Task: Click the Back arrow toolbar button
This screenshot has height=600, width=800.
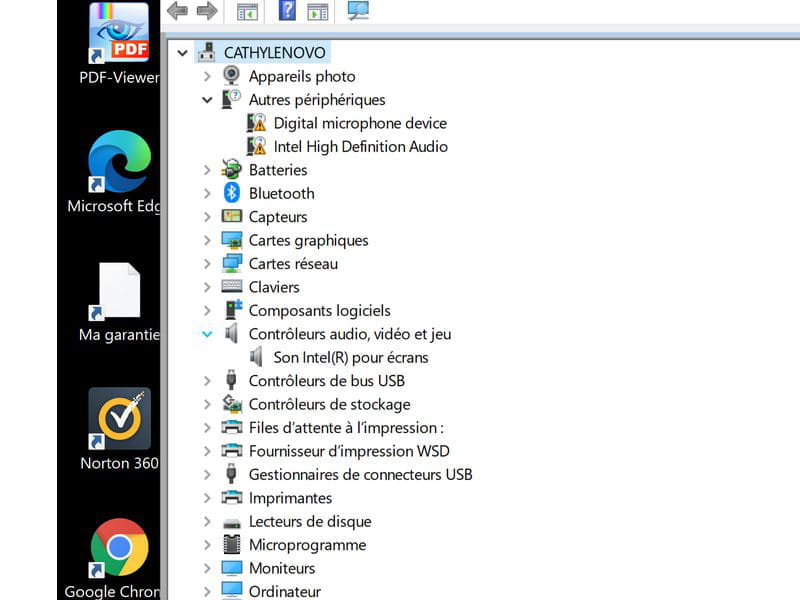Action: (x=177, y=11)
